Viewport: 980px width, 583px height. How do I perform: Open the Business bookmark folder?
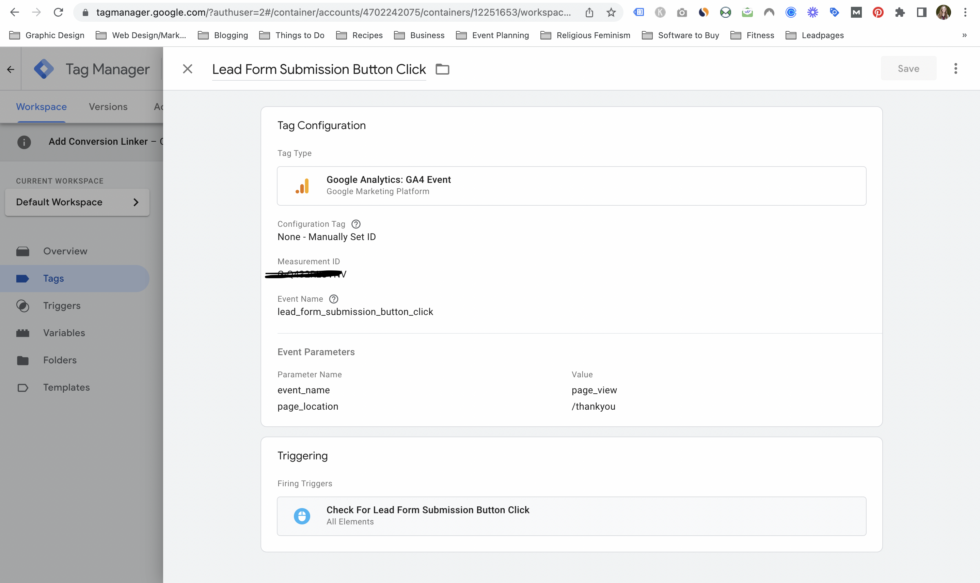(x=419, y=35)
